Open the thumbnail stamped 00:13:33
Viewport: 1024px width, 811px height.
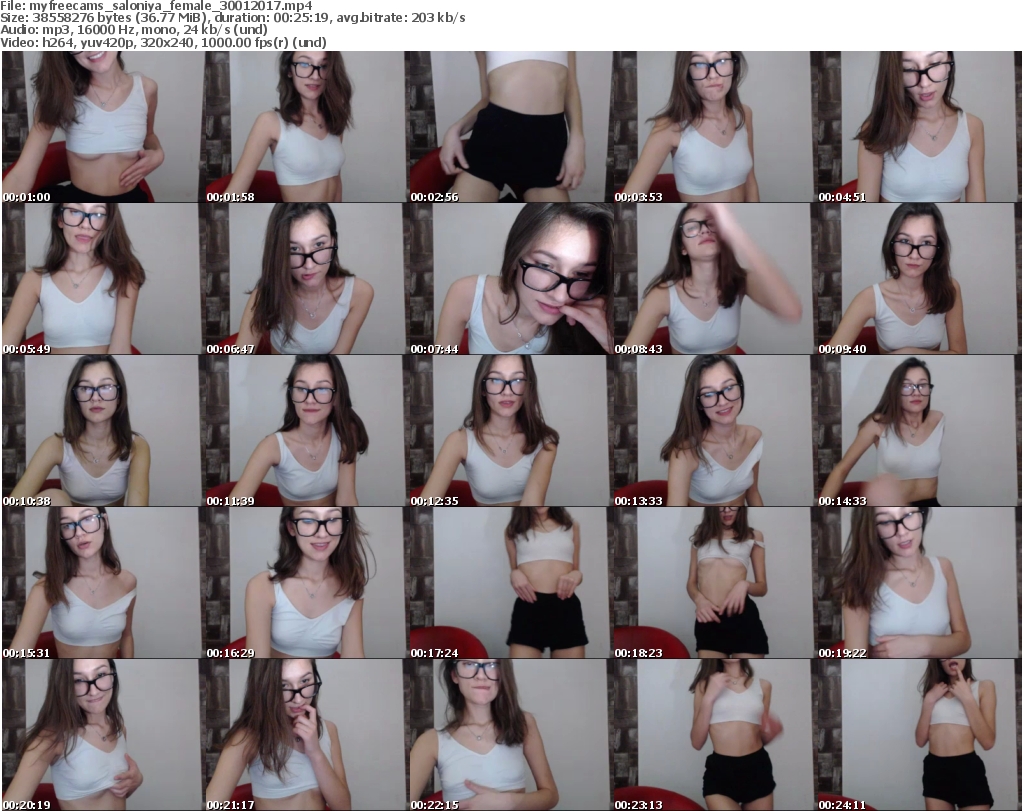(714, 431)
